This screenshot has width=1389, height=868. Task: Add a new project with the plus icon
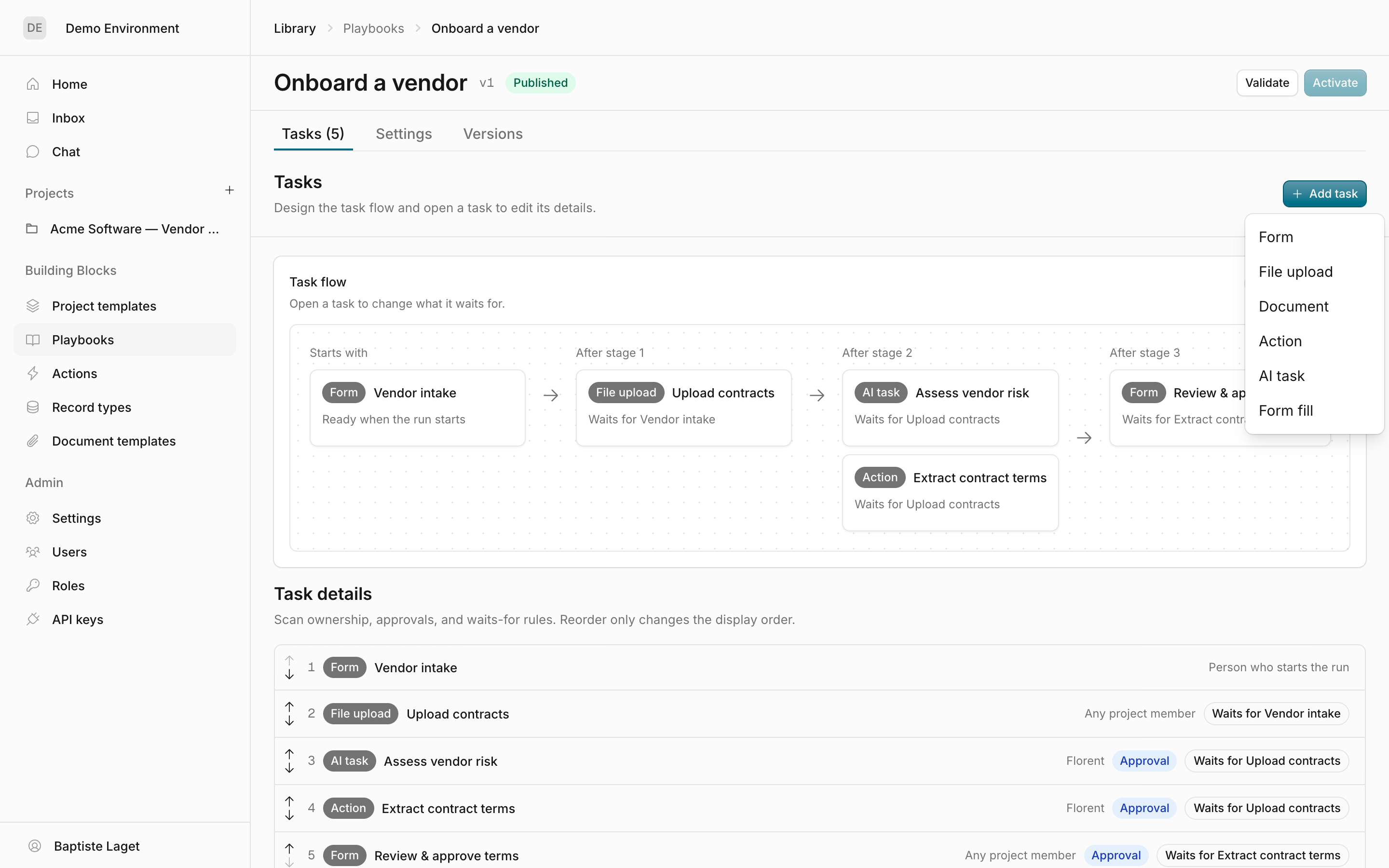230,190
